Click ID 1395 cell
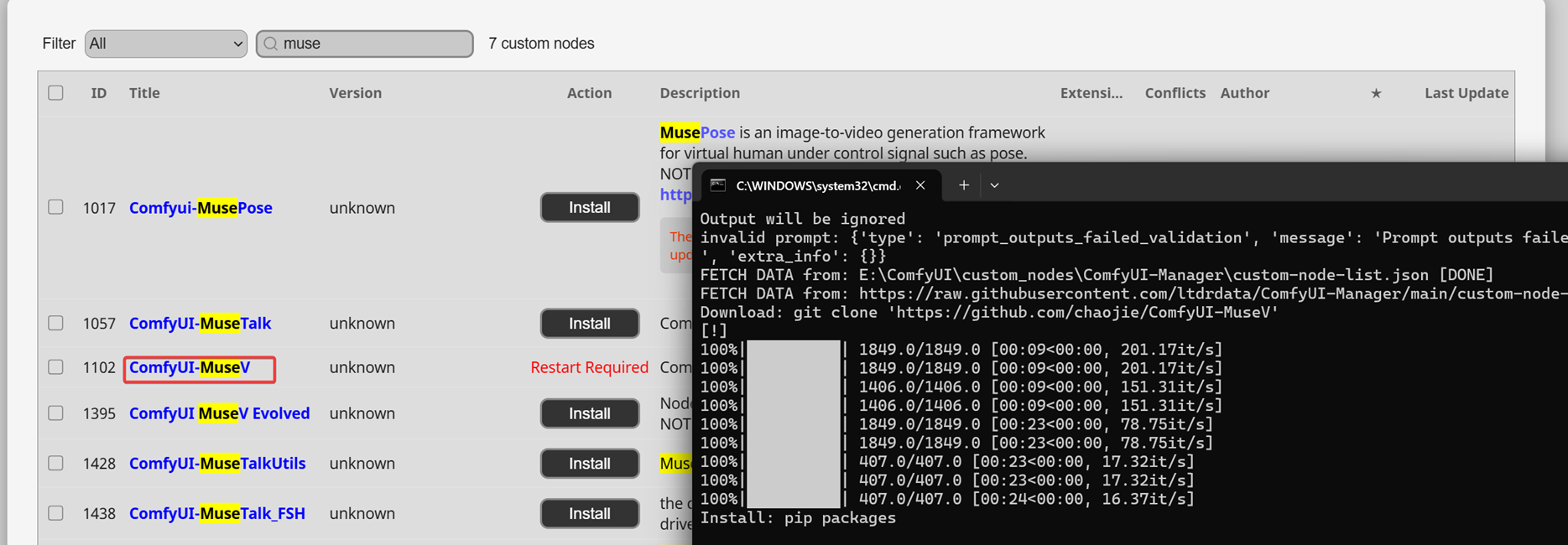 click(99, 413)
